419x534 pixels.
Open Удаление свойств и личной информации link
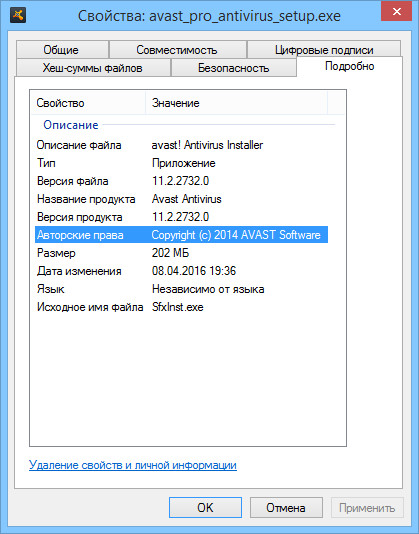[x=133, y=465]
